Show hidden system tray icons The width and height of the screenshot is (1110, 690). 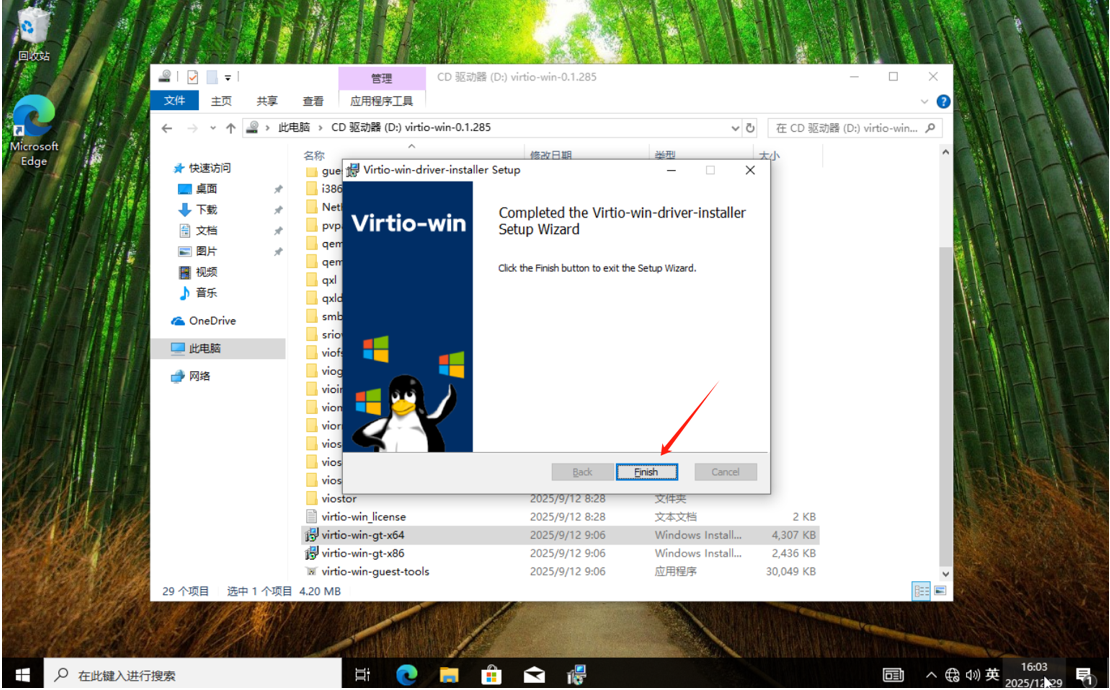pyautogui.click(x=932, y=675)
